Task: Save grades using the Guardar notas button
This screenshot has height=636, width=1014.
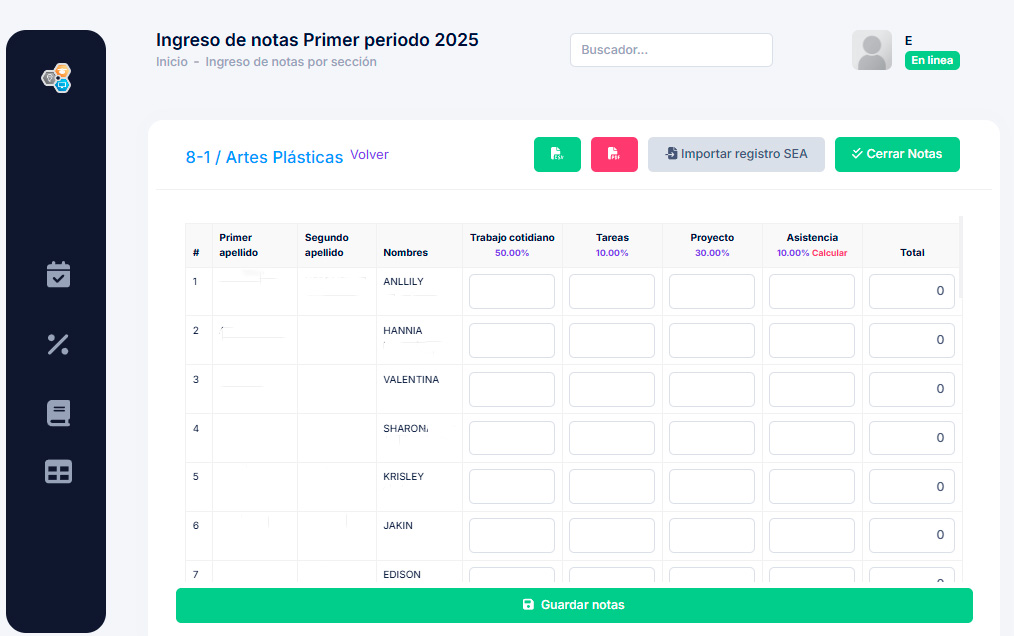Action: (x=573, y=605)
